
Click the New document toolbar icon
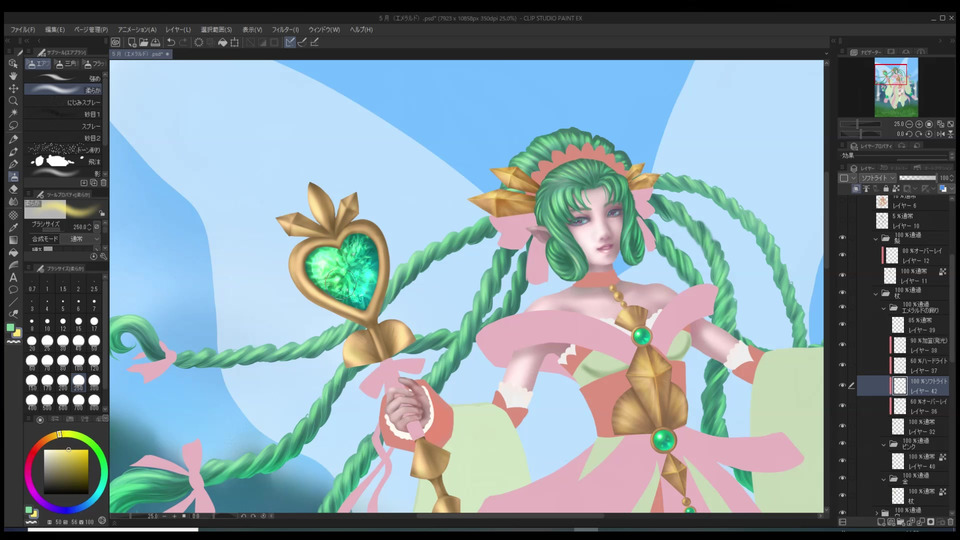pos(132,42)
